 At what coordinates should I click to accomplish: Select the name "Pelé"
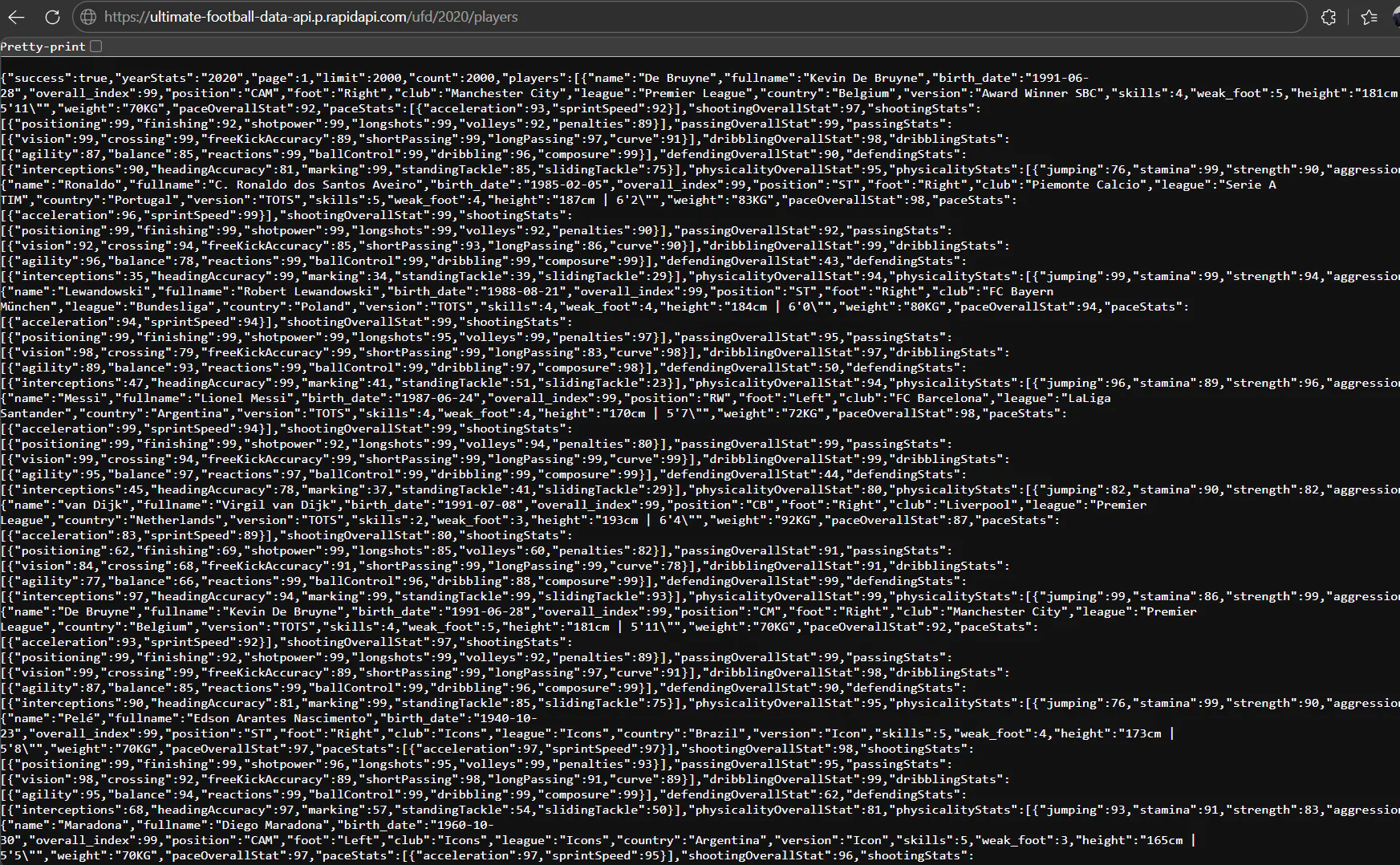[79, 718]
